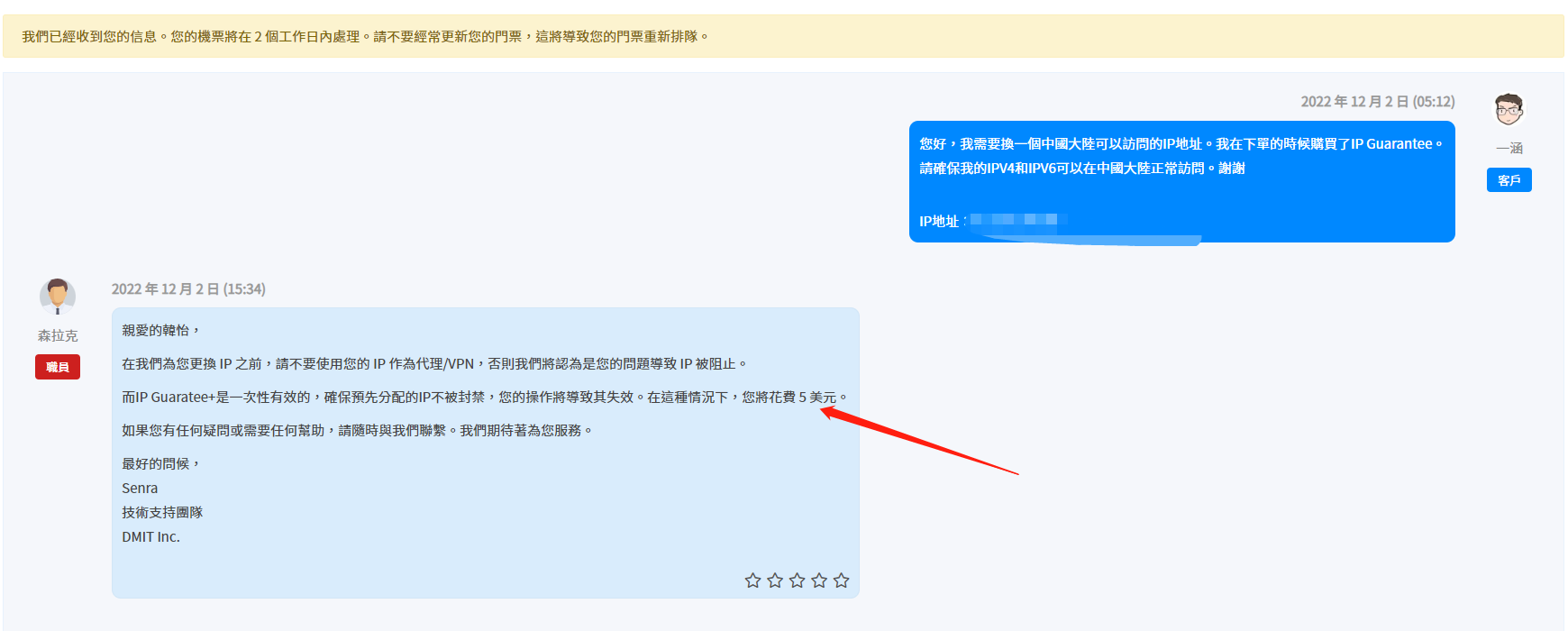Click the customer's blue message bubble
This screenshot has width=1568, height=631.
(1181, 182)
